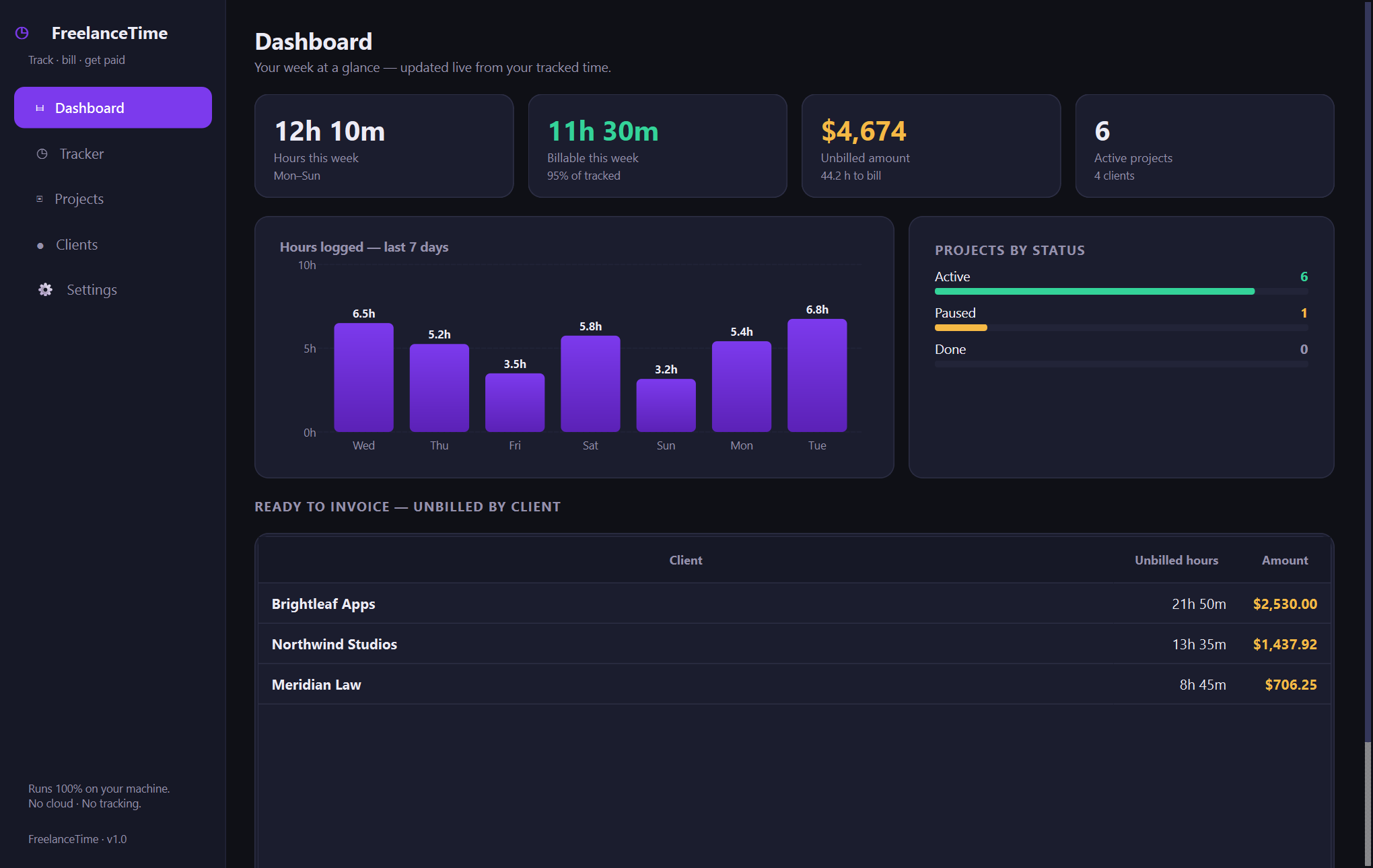The height and width of the screenshot is (868, 1373).
Task: Select the Meridian Law row
Action: point(794,684)
